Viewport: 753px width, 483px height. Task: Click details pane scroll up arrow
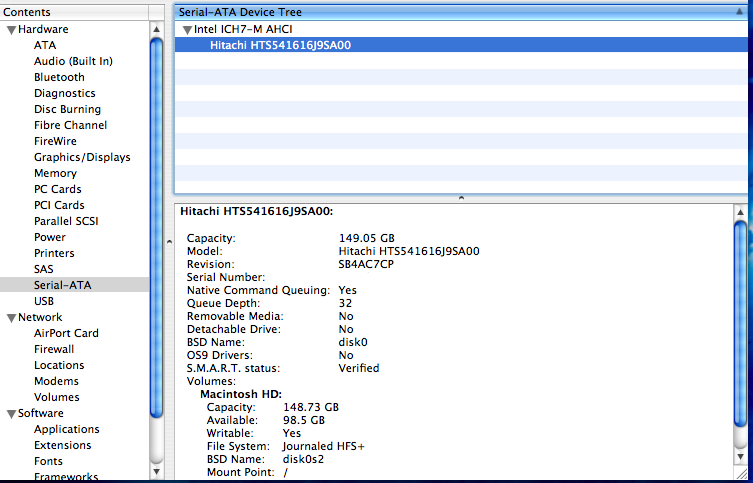pyautogui.click(x=740, y=212)
